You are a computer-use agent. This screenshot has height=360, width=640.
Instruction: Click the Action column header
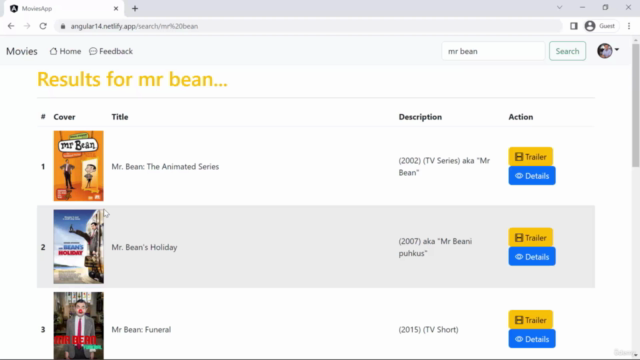[x=521, y=117]
